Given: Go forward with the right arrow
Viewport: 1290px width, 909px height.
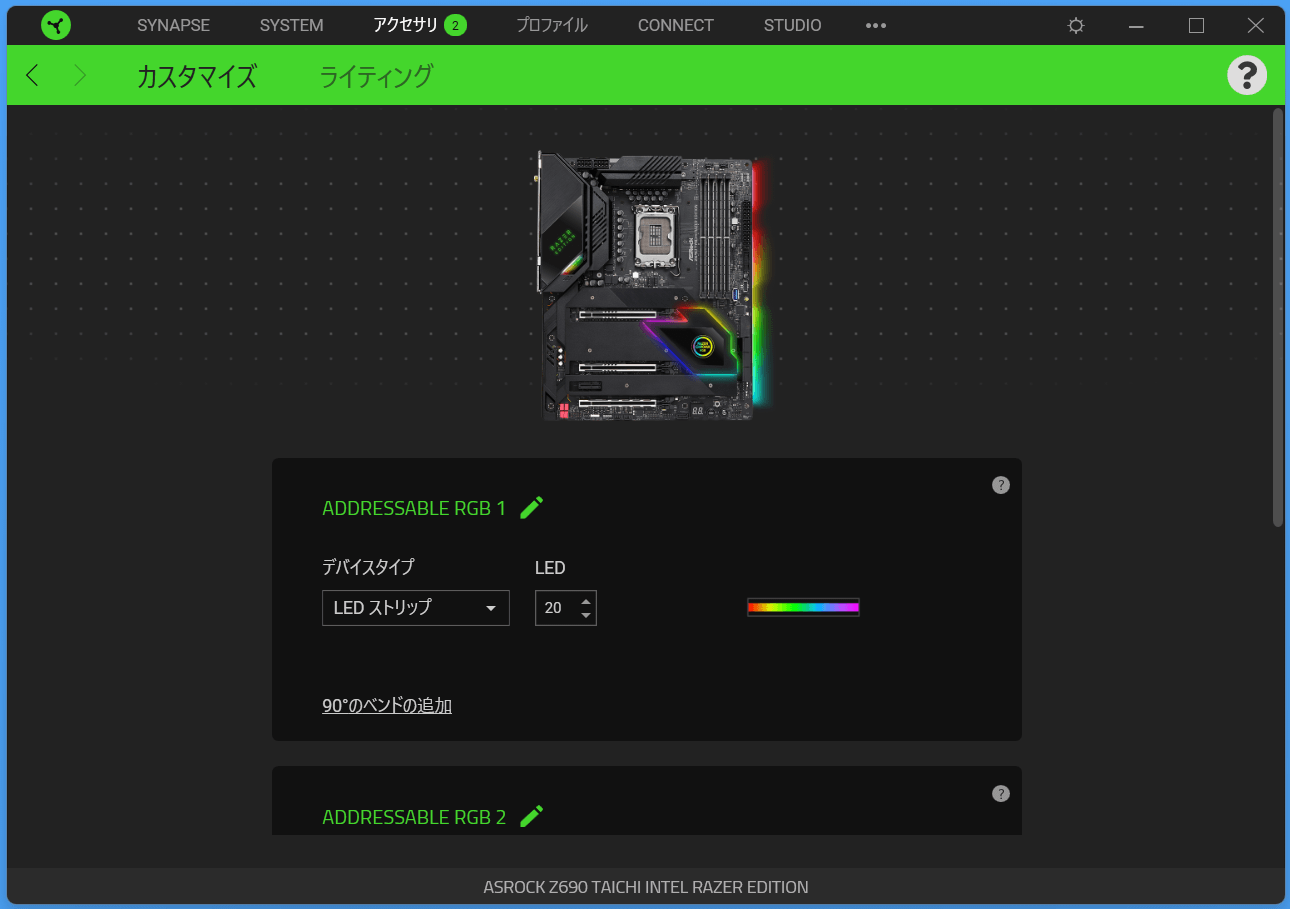Looking at the screenshot, I should coord(80,75).
